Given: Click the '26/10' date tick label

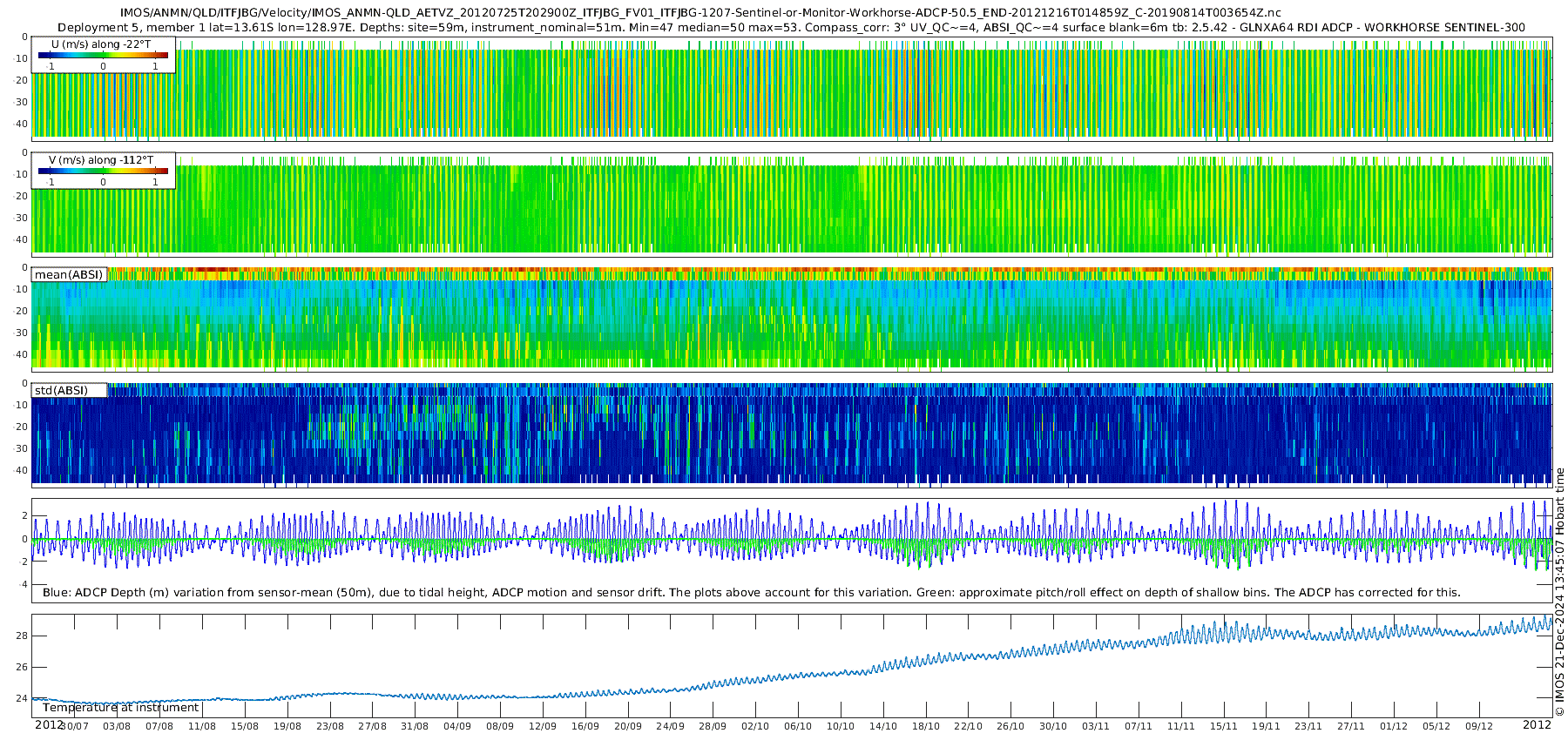Looking at the screenshot, I should (1010, 726).
